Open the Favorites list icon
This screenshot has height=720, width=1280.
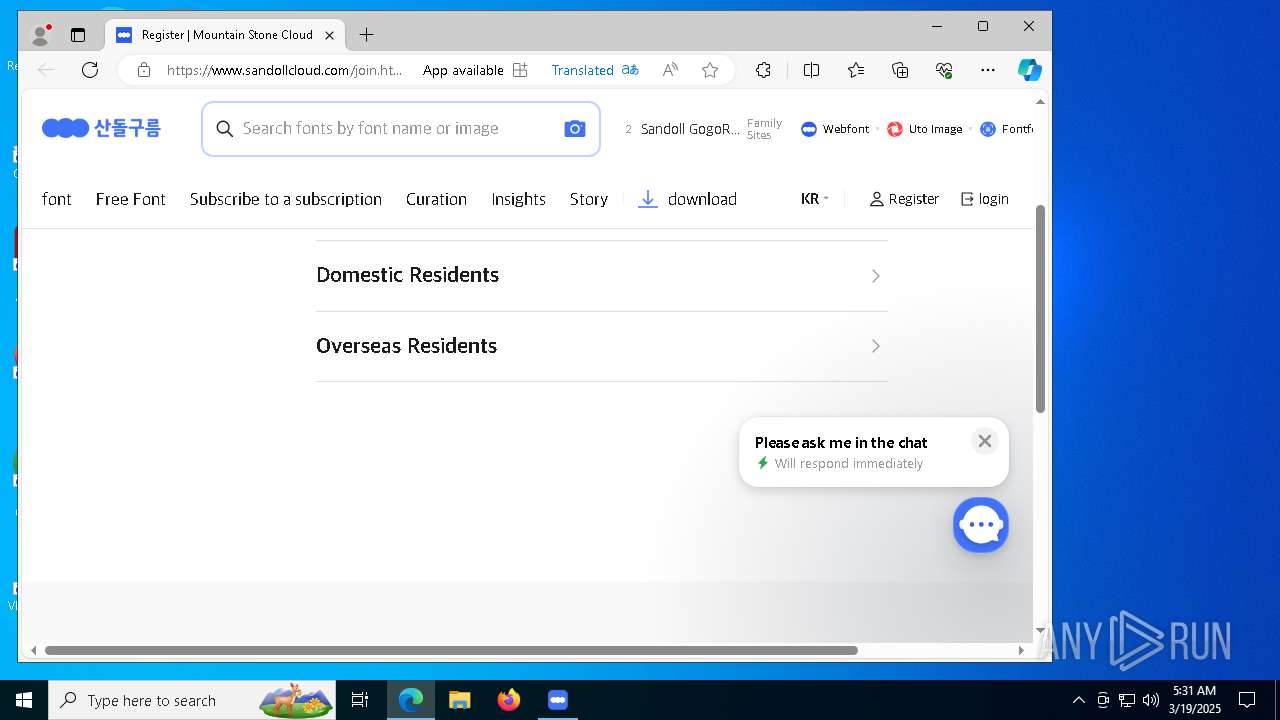[856, 70]
